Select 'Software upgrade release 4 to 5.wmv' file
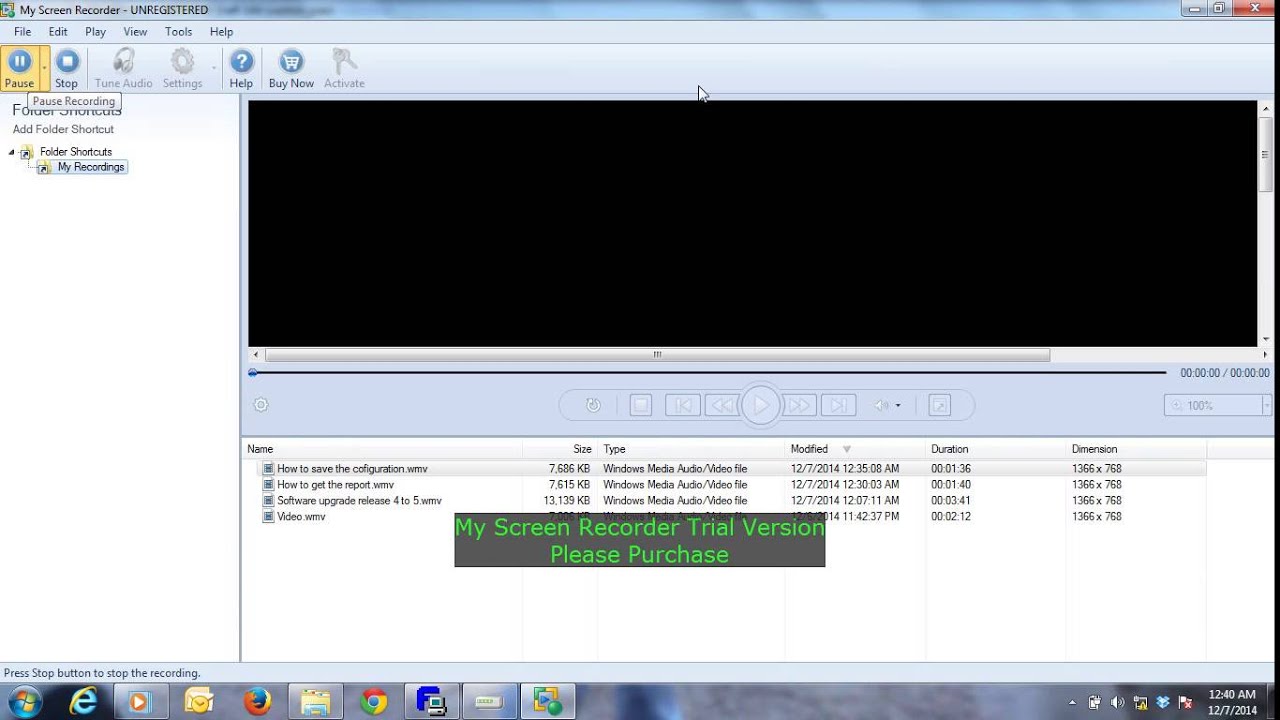Image resolution: width=1280 pixels, height=720 pixels. click(359, 500)
